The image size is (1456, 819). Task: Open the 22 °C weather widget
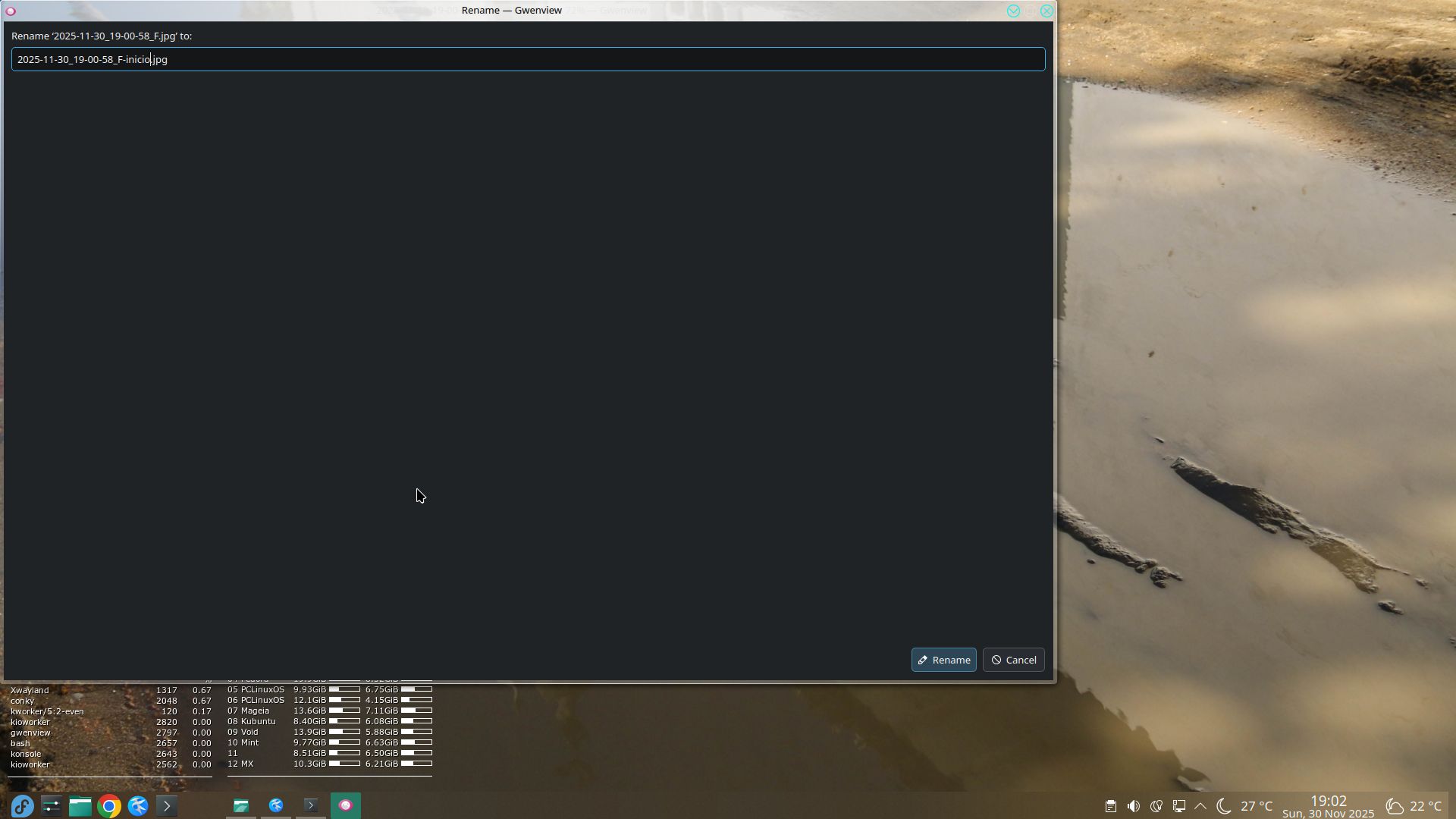pos(1413,806)
